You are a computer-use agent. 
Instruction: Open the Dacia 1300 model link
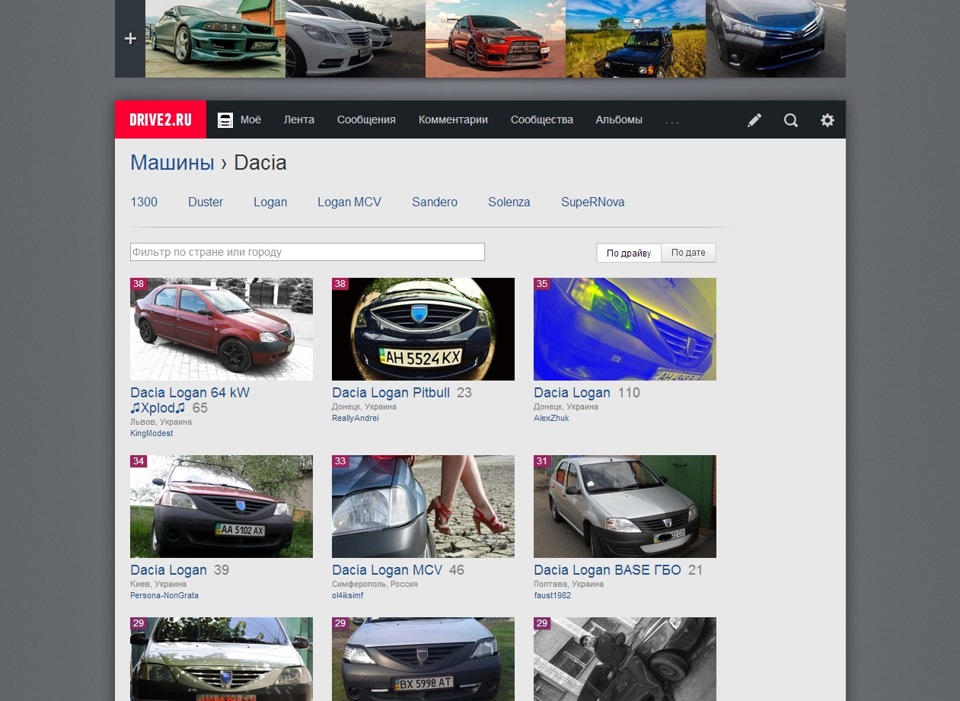click(144, 202)
